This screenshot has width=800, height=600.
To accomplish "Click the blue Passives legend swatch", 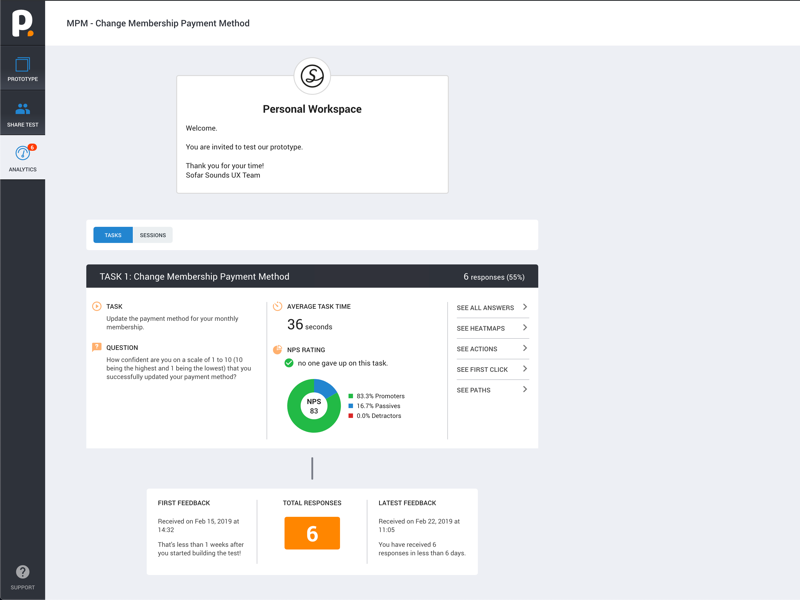I will tap(351, 406).
